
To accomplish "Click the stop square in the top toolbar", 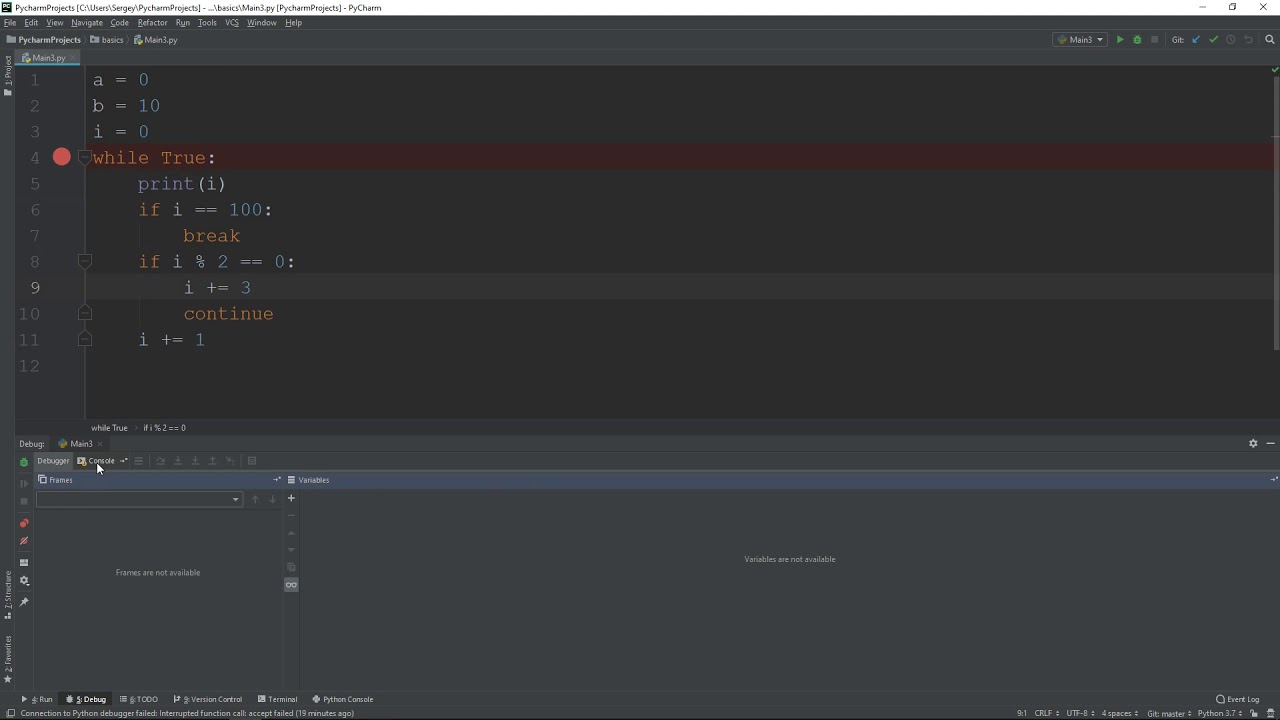I will click(x=1154, y=40).
